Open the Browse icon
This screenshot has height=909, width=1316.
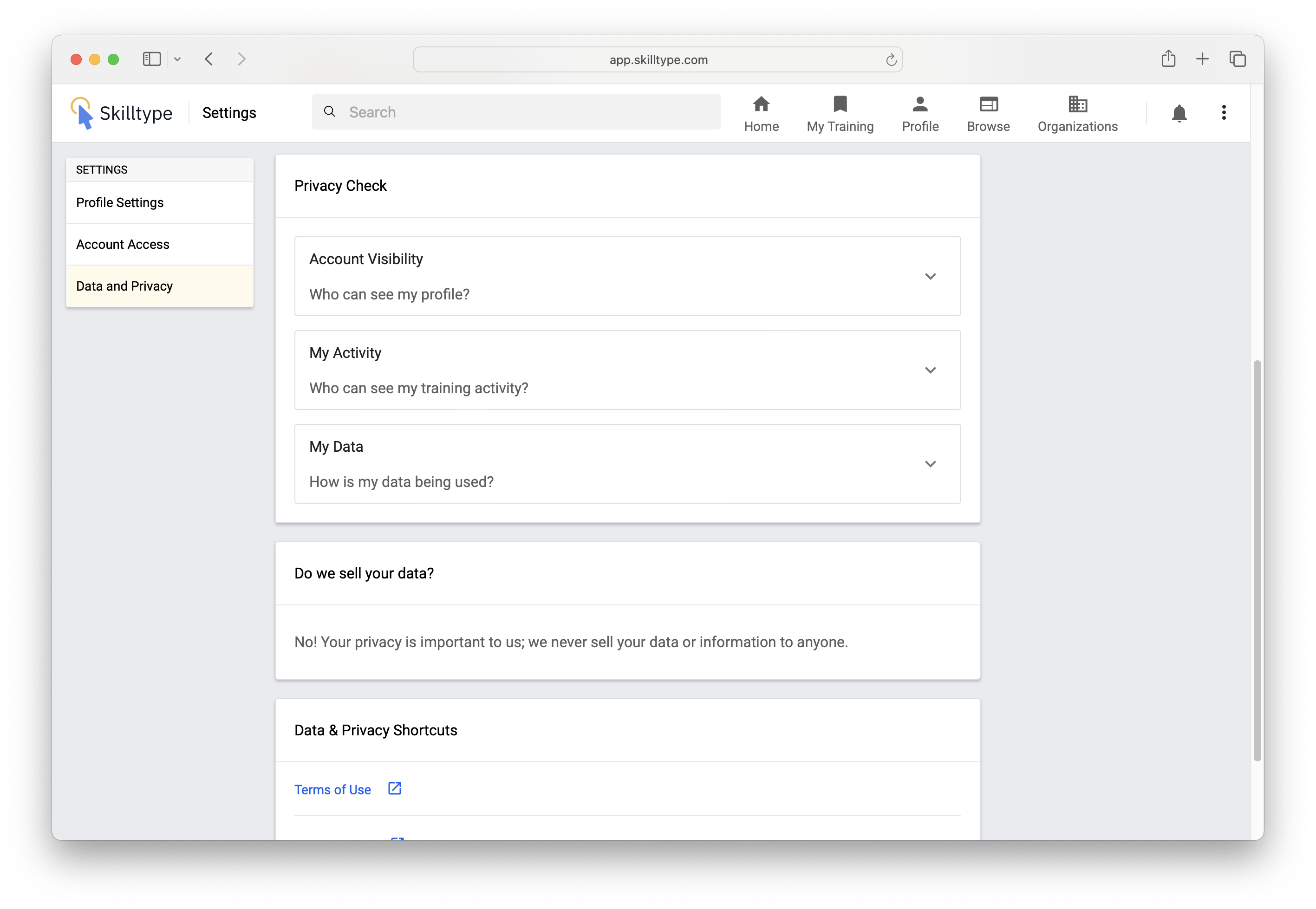pyautogui.click(x=988, y=105)
